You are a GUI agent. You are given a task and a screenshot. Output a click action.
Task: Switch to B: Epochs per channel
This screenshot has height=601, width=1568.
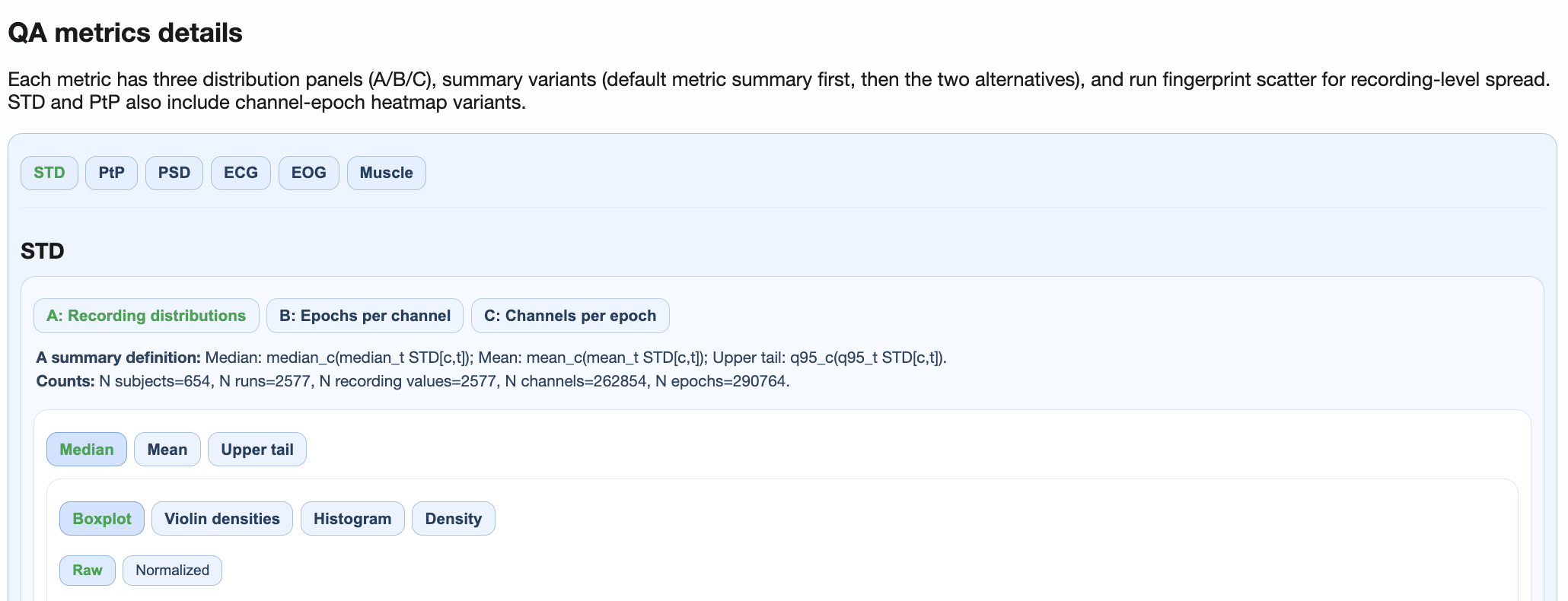click(x=365, y=316)
